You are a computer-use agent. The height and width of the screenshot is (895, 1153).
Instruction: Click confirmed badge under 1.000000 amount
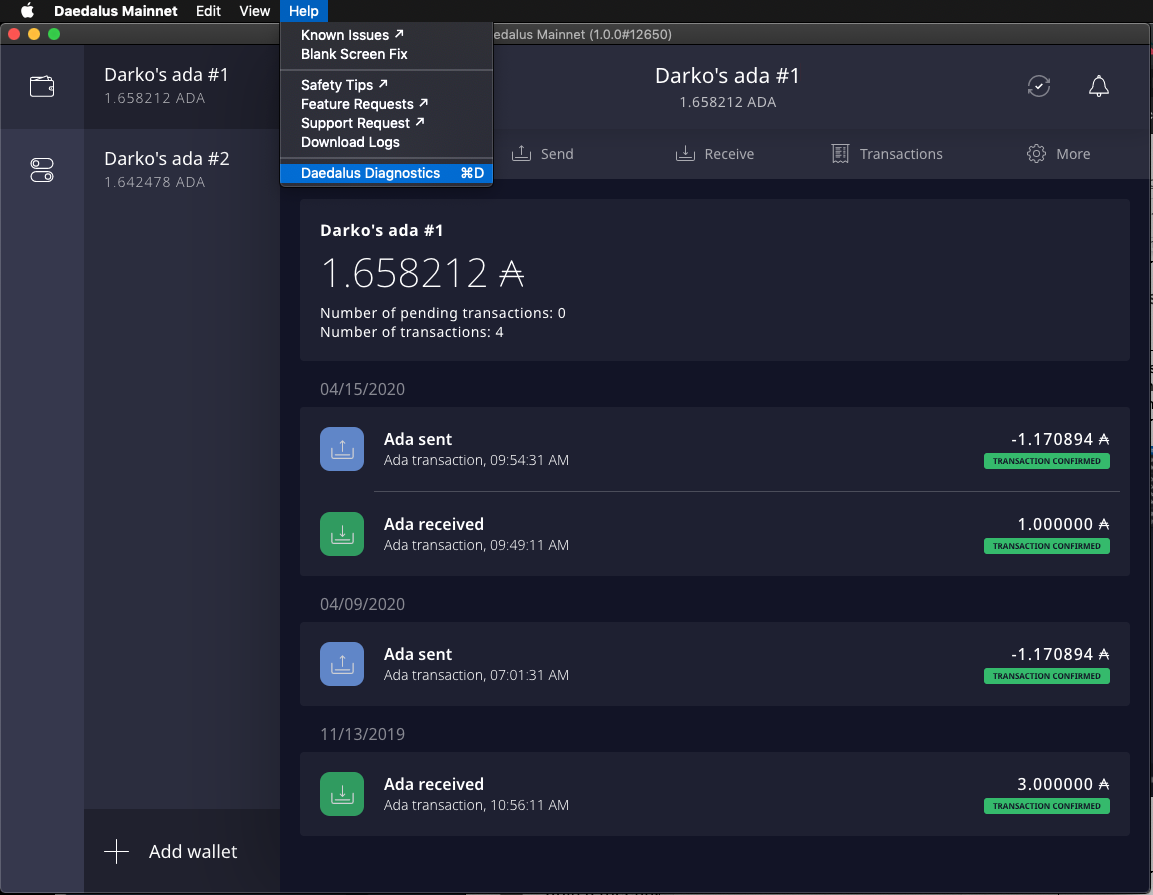click(1046, 546)
